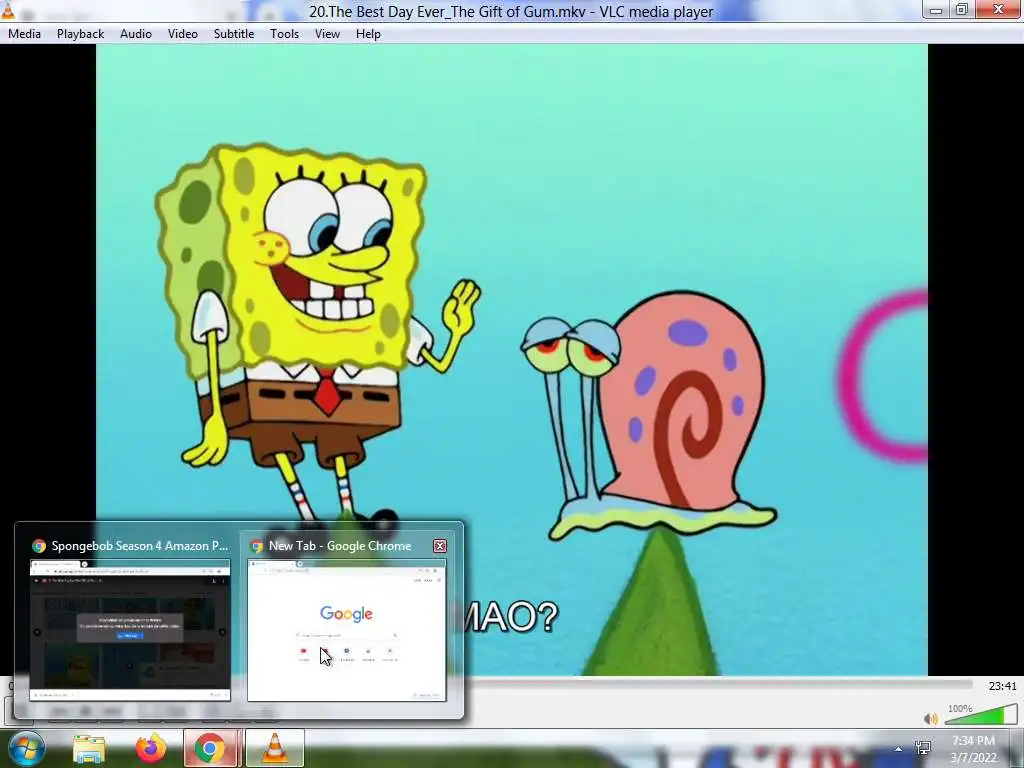
Task: Open the Audio menu
Action: 136,34
